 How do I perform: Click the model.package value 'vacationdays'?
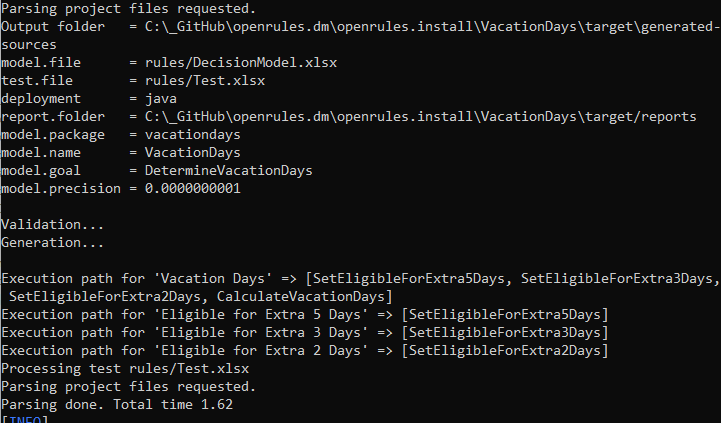click(193, 134)
